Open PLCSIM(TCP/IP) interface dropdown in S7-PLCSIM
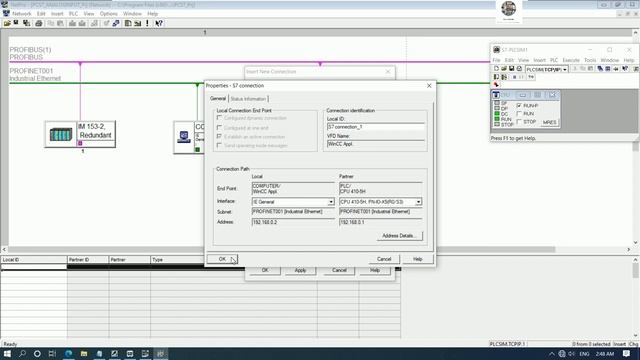This screenshot has height=360, width=640. [564, 69]
